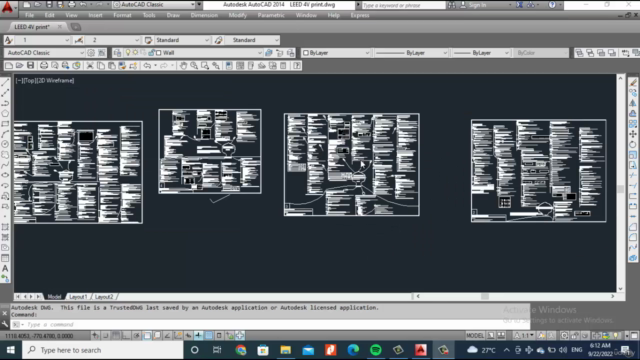
Task: Select the Line draw tool
Action: click(5, 83)
